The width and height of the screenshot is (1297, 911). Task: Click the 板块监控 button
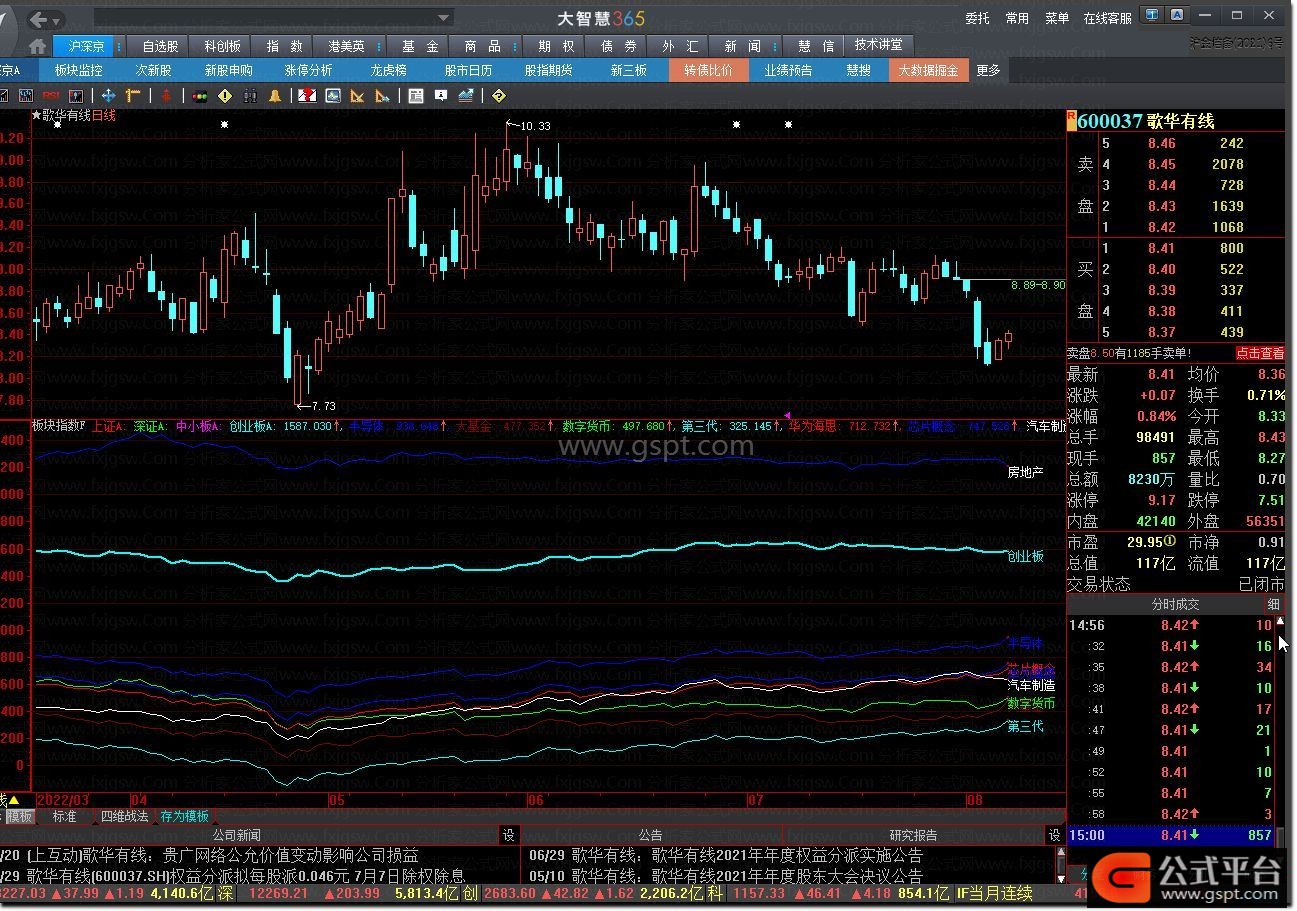point(78,71)
